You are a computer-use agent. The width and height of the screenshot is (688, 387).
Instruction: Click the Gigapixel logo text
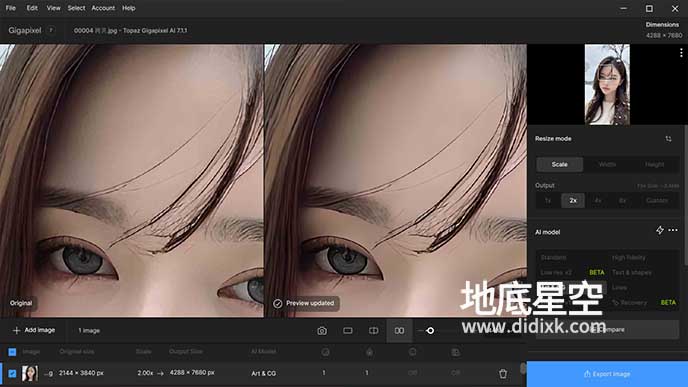click(x=25, y=30)
